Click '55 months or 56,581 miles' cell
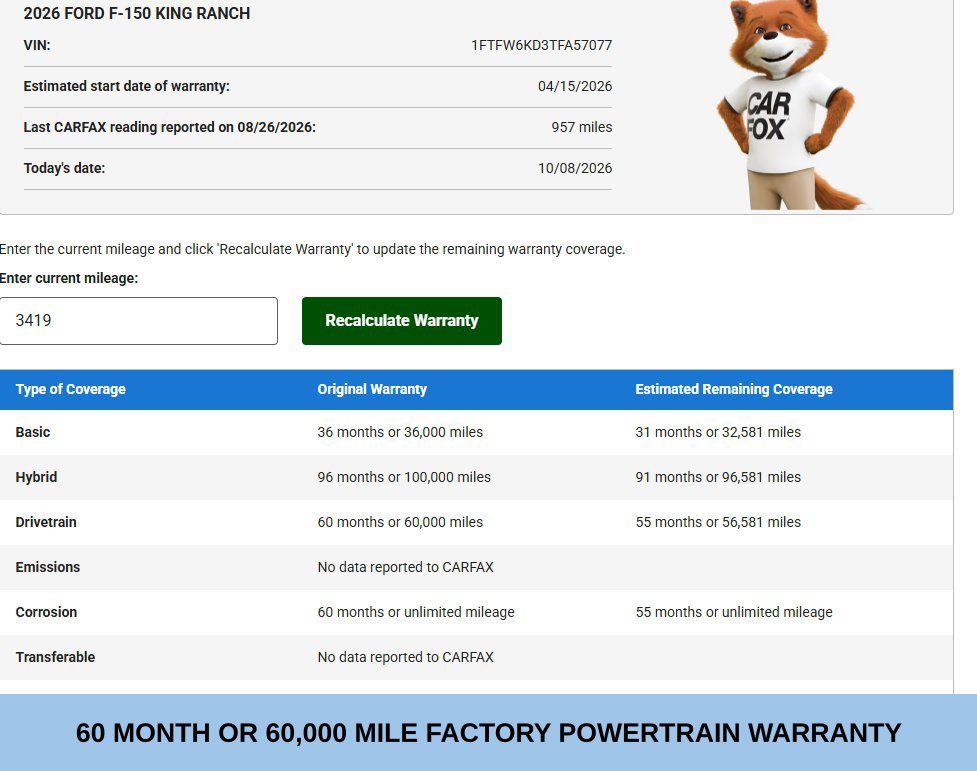The height and width of the screenshot is (771, 977). pyautogui.click(x=718, y=522)
